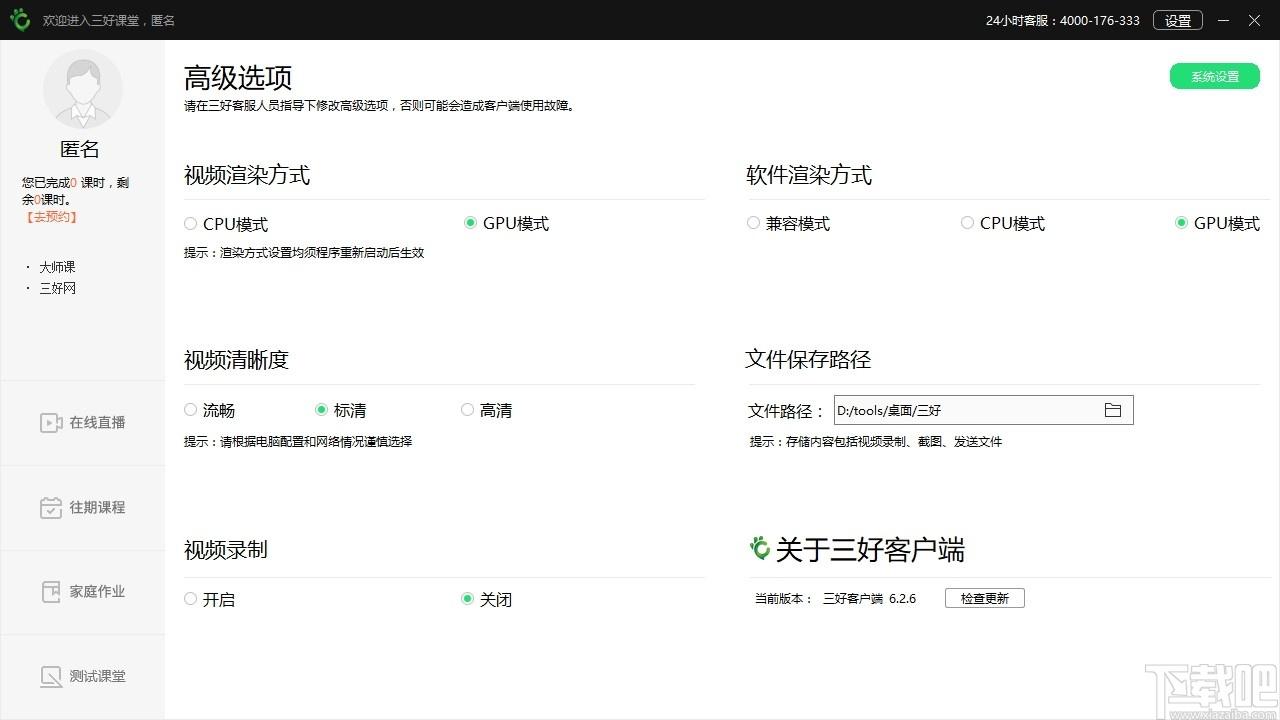Click the past courses calendar icon

51,508
